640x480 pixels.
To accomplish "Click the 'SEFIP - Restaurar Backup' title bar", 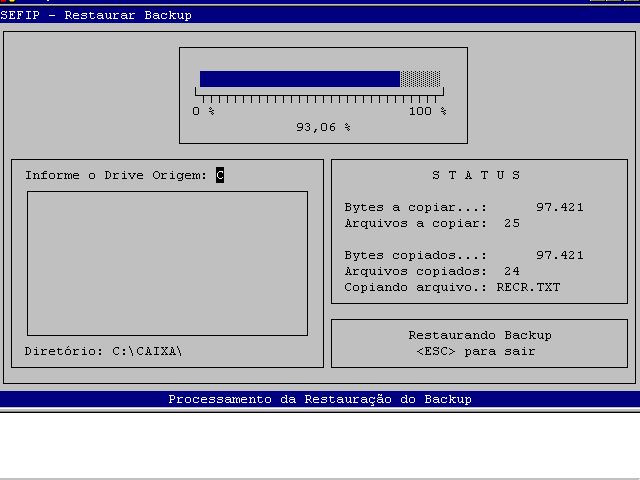I will coord(320,15).
